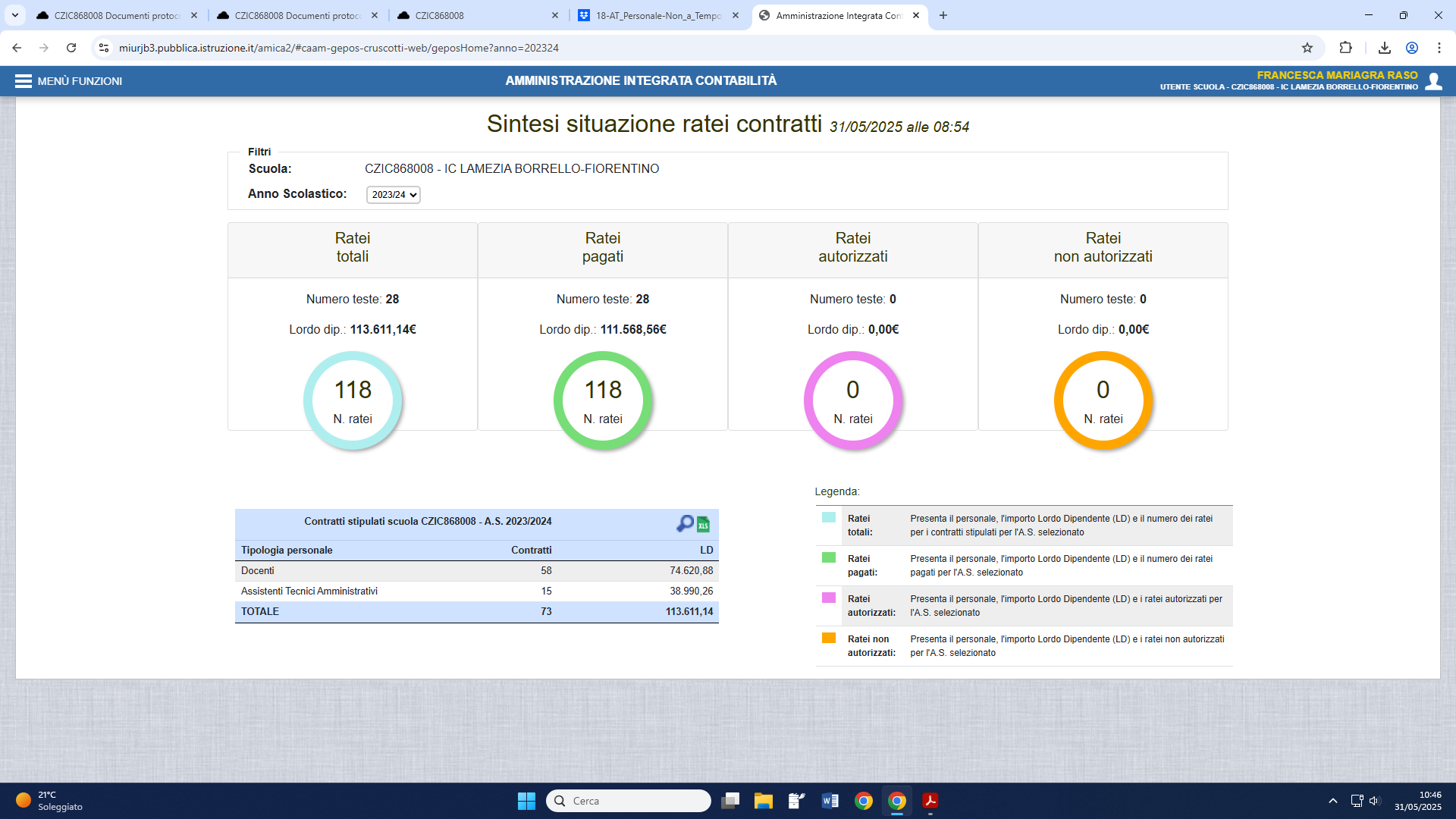Viewport: 1456px width, 819px height.
Task: Click the Windows taskbar search box
Action: click(x=629, y=801)
